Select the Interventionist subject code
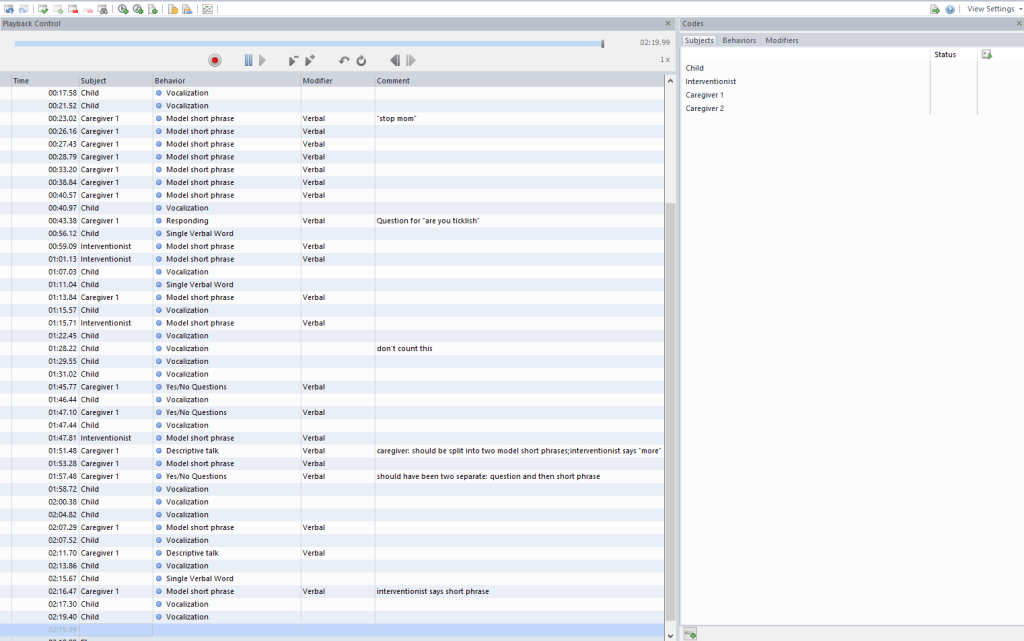This screenshot has height=641, width=1024. [x=710, y=81]
